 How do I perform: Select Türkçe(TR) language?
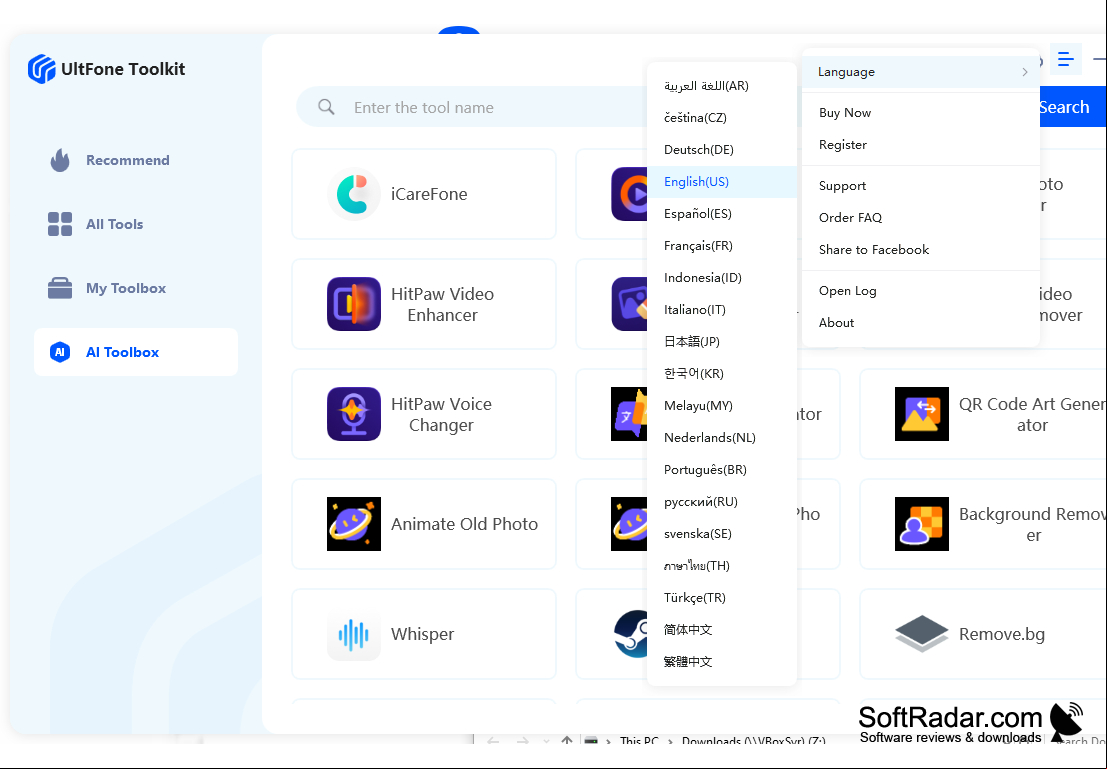tap(722, 597)
